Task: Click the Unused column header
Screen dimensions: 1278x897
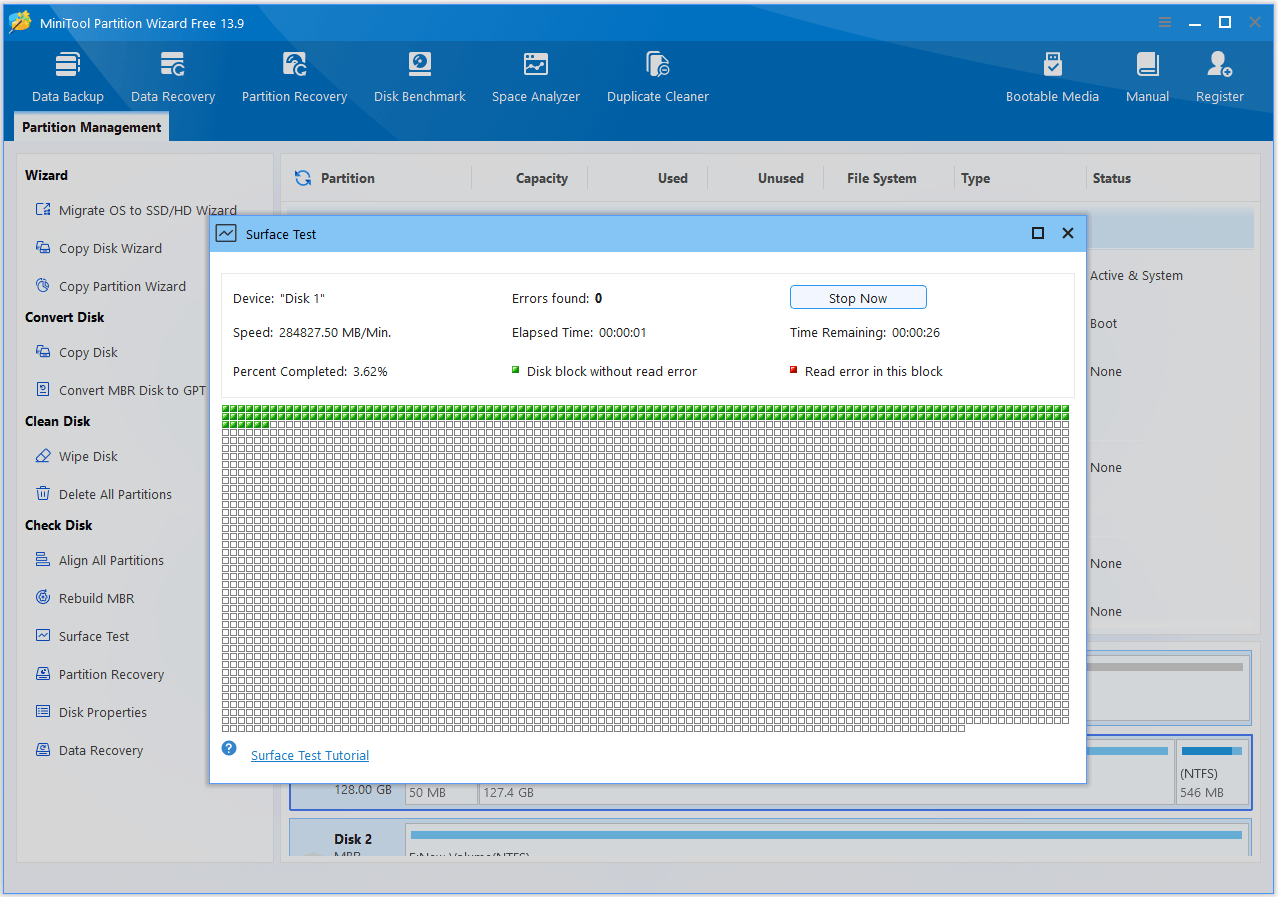Action: 781,178
